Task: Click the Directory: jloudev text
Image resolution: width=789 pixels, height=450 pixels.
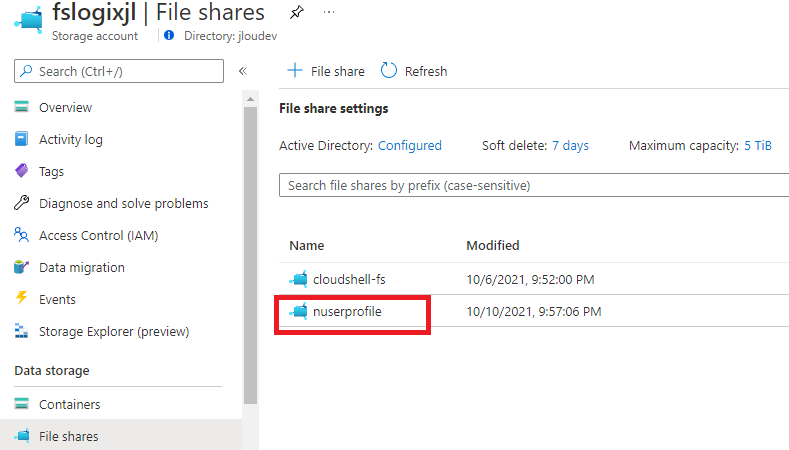Action: tap(230, 36)
